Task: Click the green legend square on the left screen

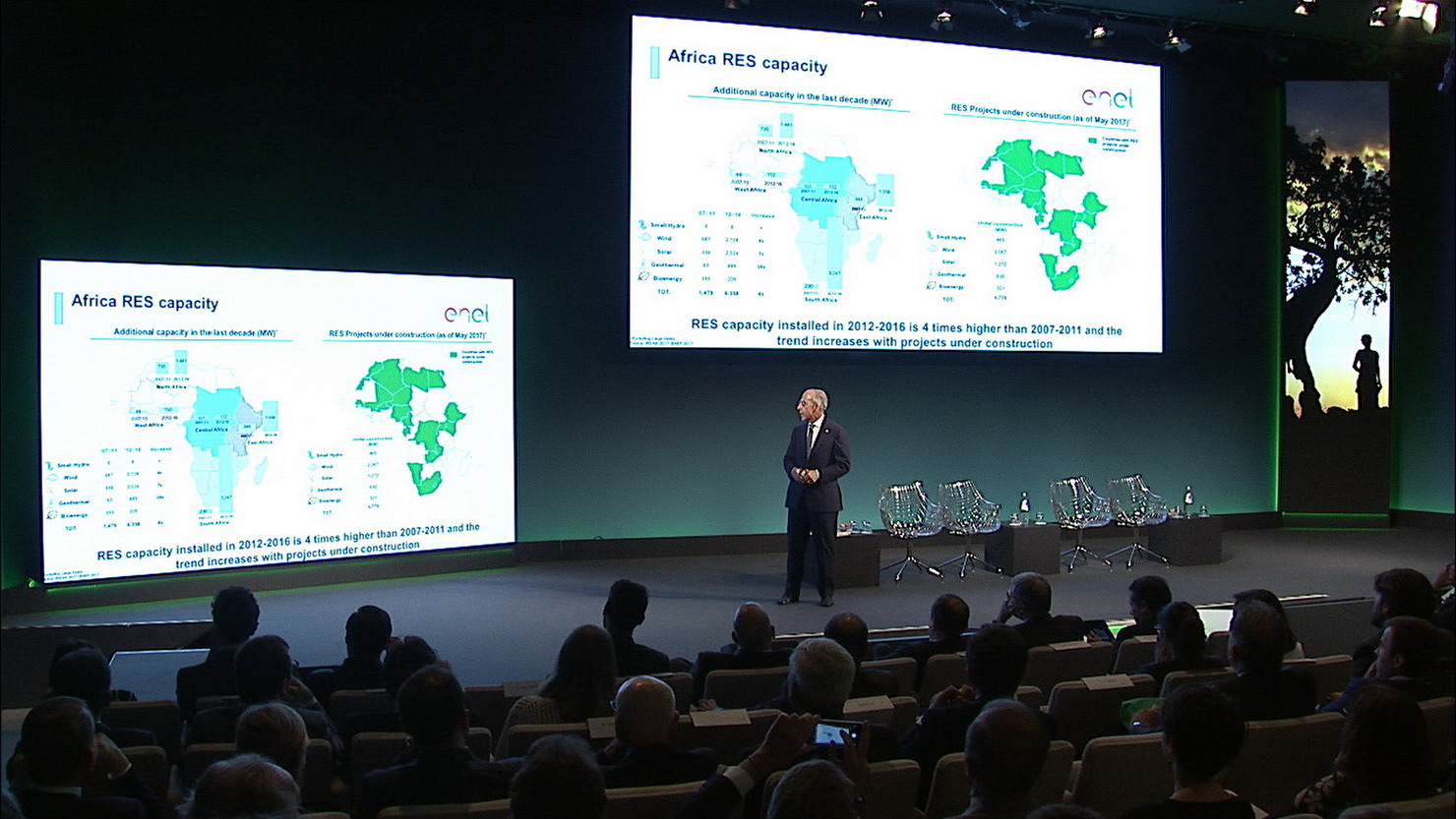Action: tap(454, 354)
